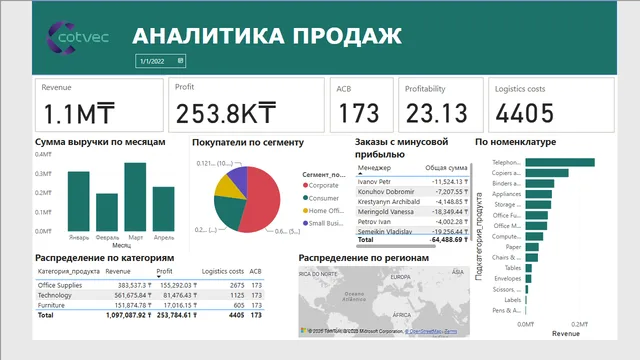Viewport: 640px width, 360px height.
Task: Select the Paper bar
Action: tap(532, 247)
